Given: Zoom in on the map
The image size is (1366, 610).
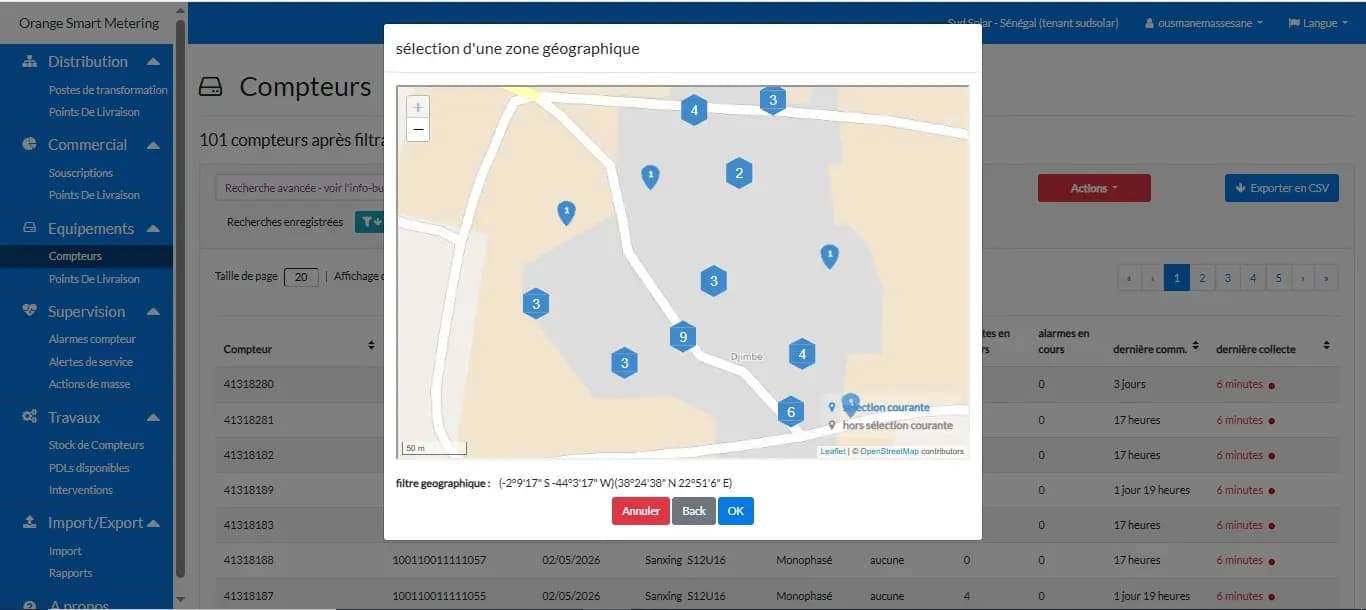Looking at the screenshot, I should [418, 107].
